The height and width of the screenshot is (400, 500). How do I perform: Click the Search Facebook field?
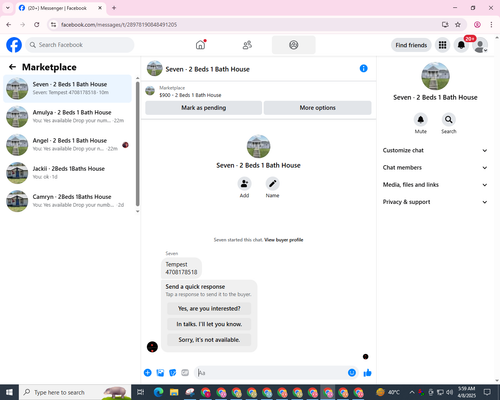pos(80,45)
